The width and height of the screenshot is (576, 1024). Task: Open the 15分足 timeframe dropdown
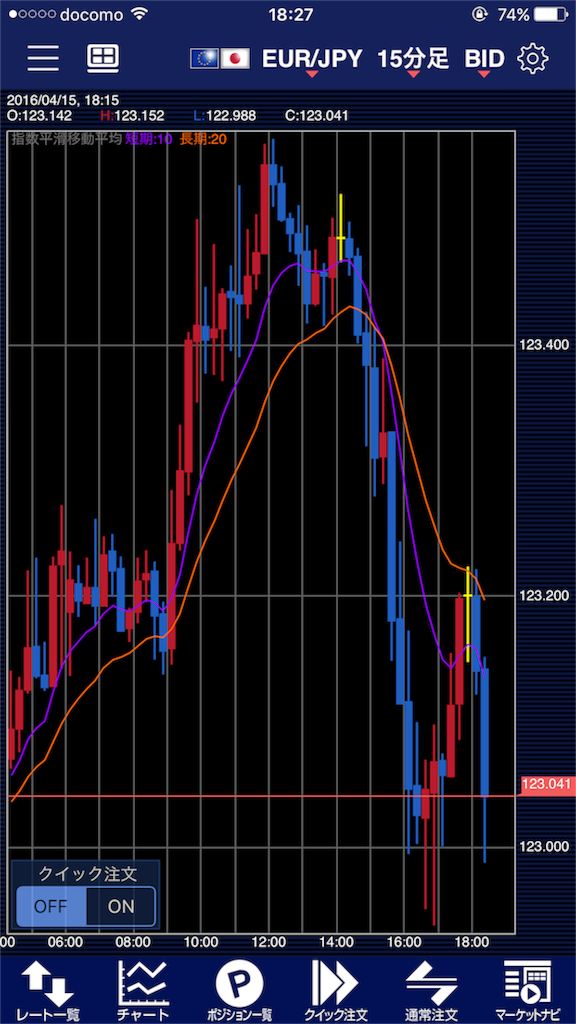point(413,61)
